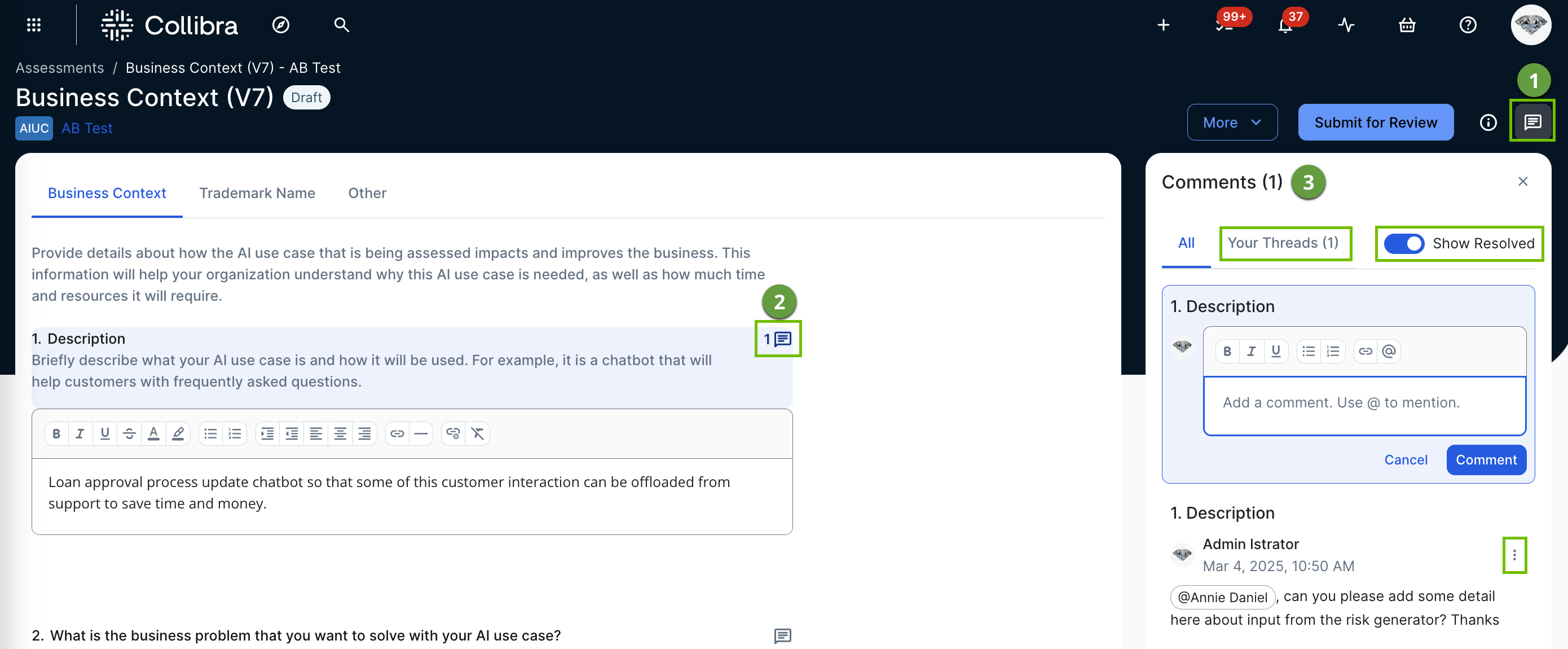Switch to the Trademark Name tab
The height and width of the screenshot is (649, 1568).
click(257, 193)
